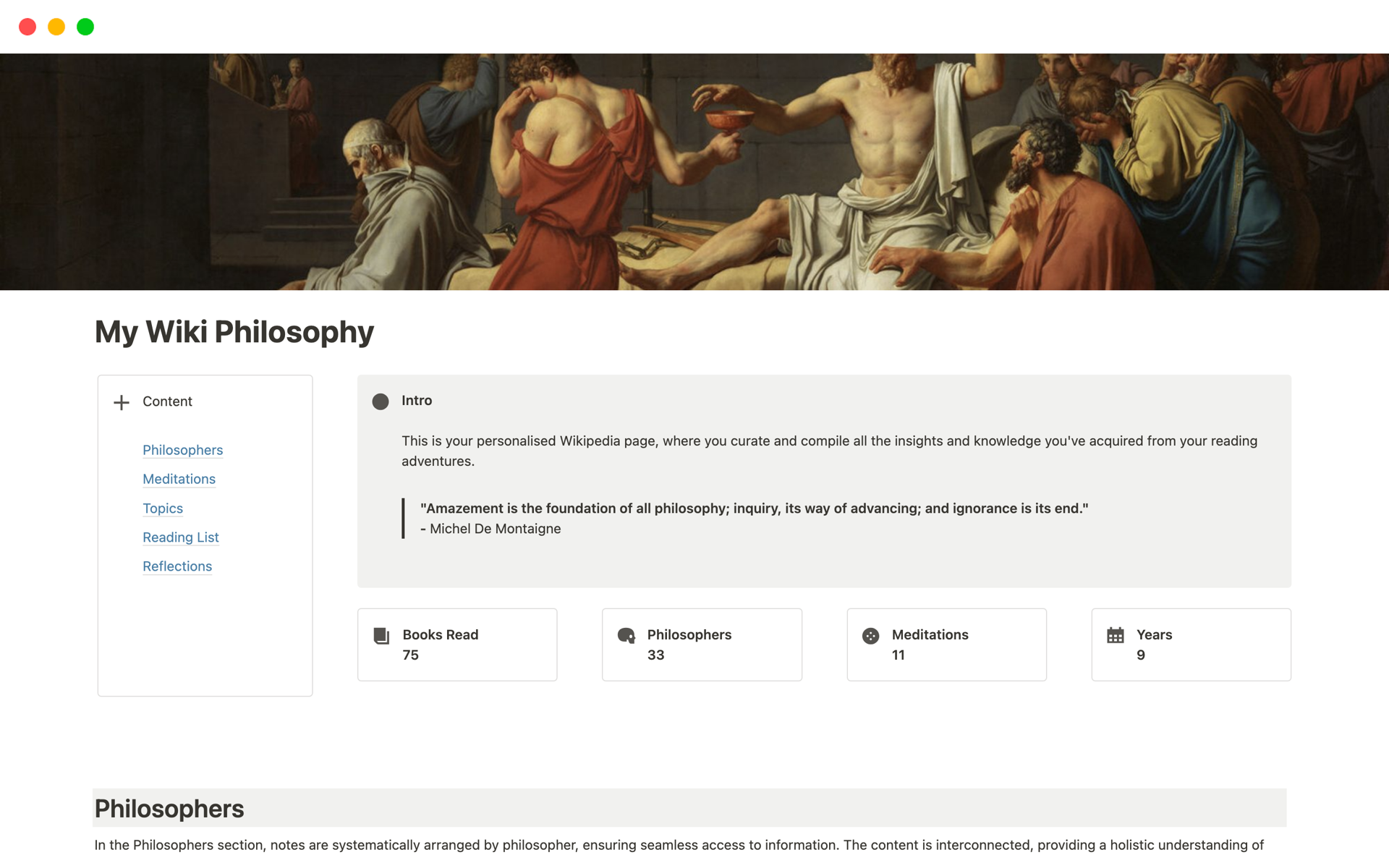Click the My Wiki Philosophy page title
The image size is (1389, 868).
[234, 332]
